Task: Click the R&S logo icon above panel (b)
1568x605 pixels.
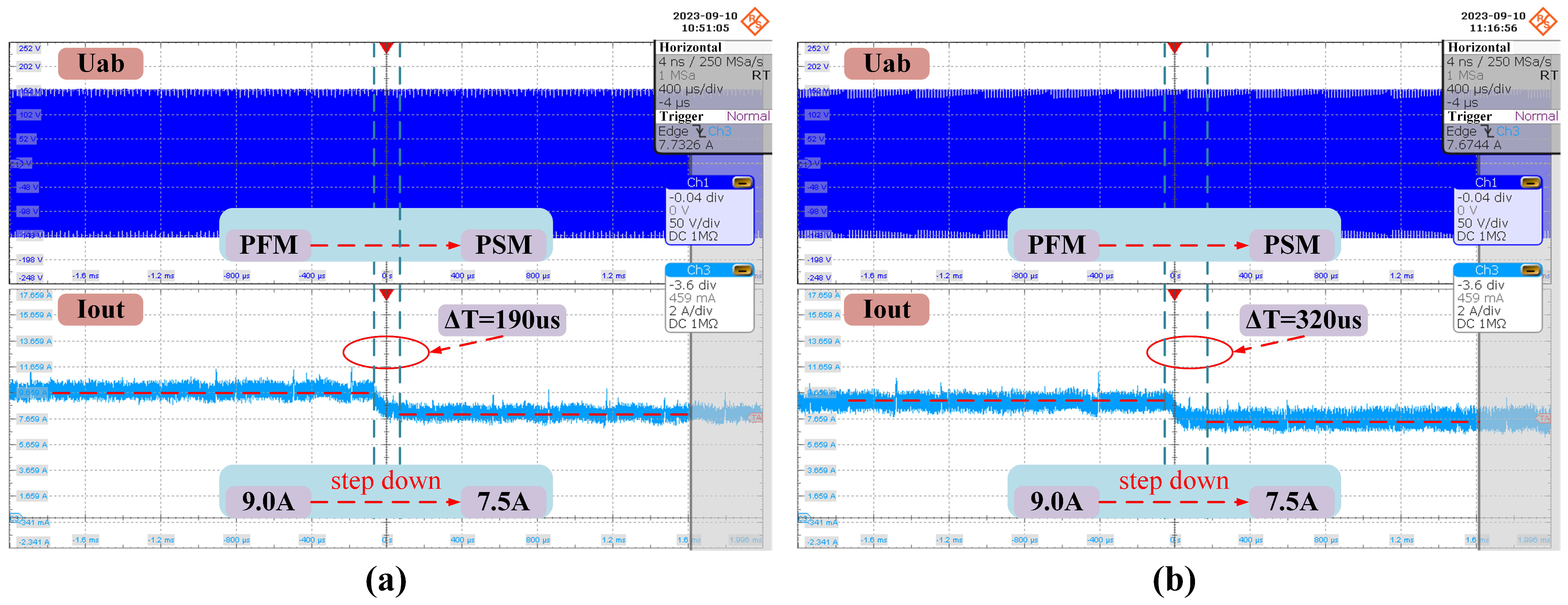Action: (1543, 21)
